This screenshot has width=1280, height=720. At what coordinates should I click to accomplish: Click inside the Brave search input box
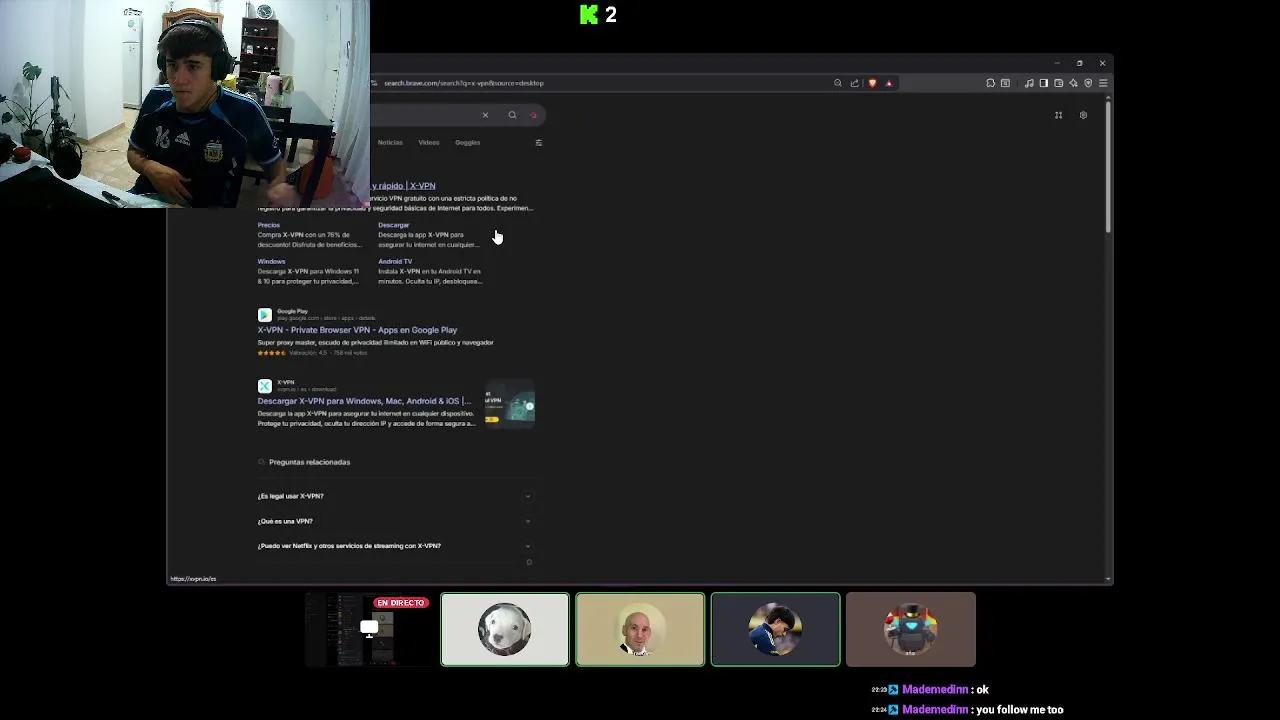[425, 115]
